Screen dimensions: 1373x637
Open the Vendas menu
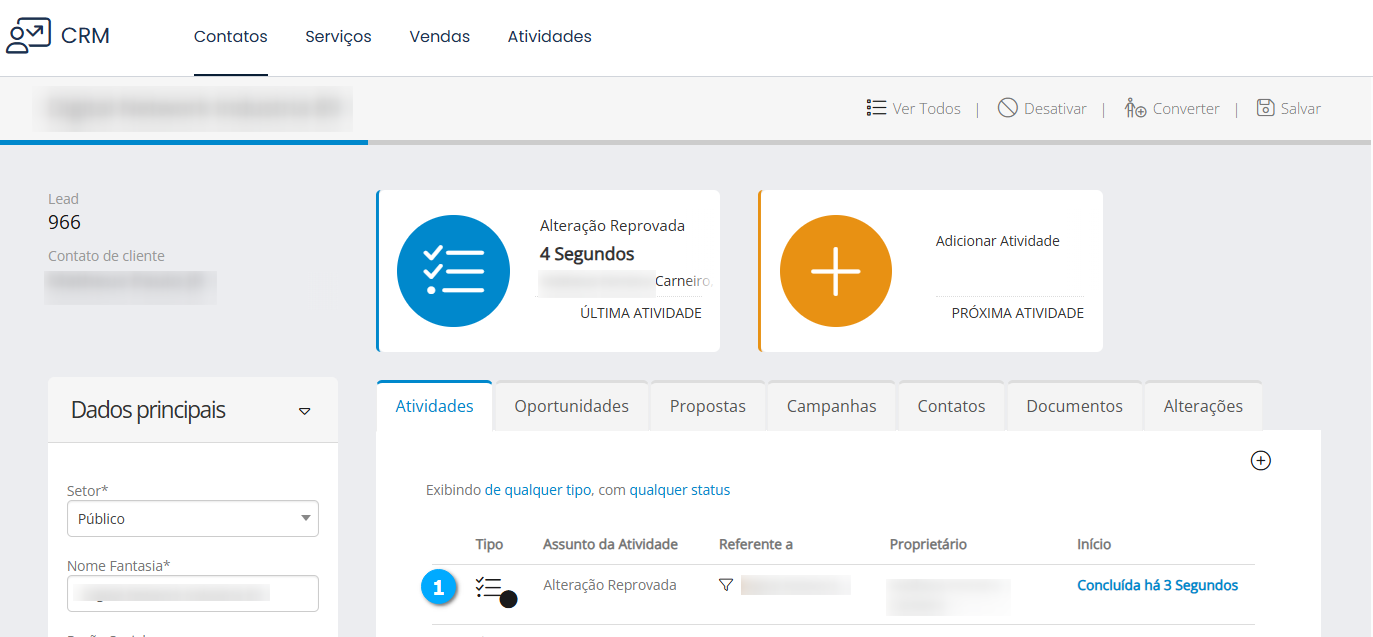(439, 37)
